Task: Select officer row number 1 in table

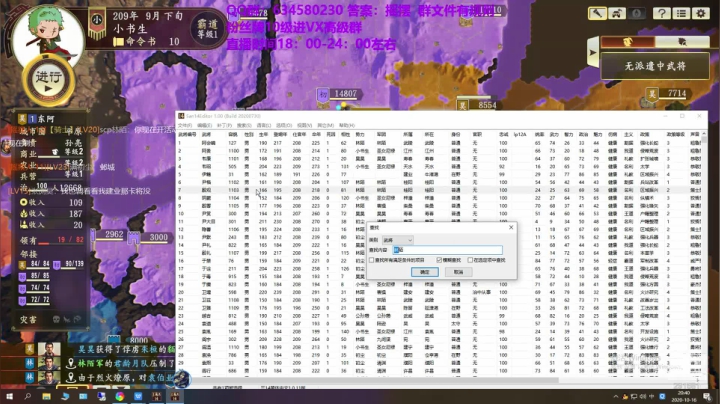Action: point(439,143)
